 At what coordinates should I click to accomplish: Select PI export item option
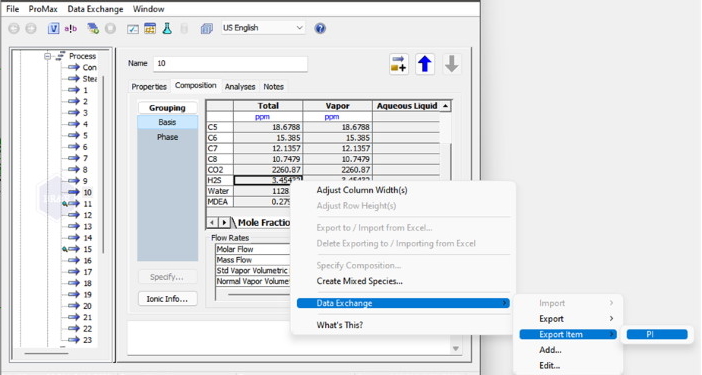click(x=657, y=334)
